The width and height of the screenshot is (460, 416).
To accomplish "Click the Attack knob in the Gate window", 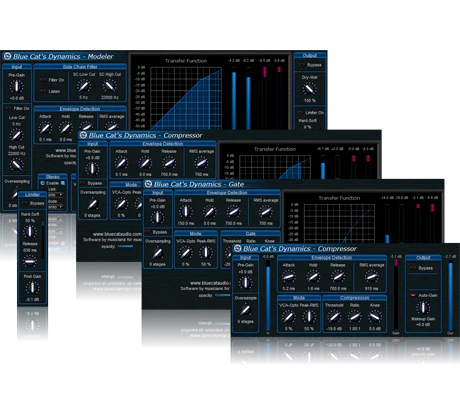I will [186, 212].
